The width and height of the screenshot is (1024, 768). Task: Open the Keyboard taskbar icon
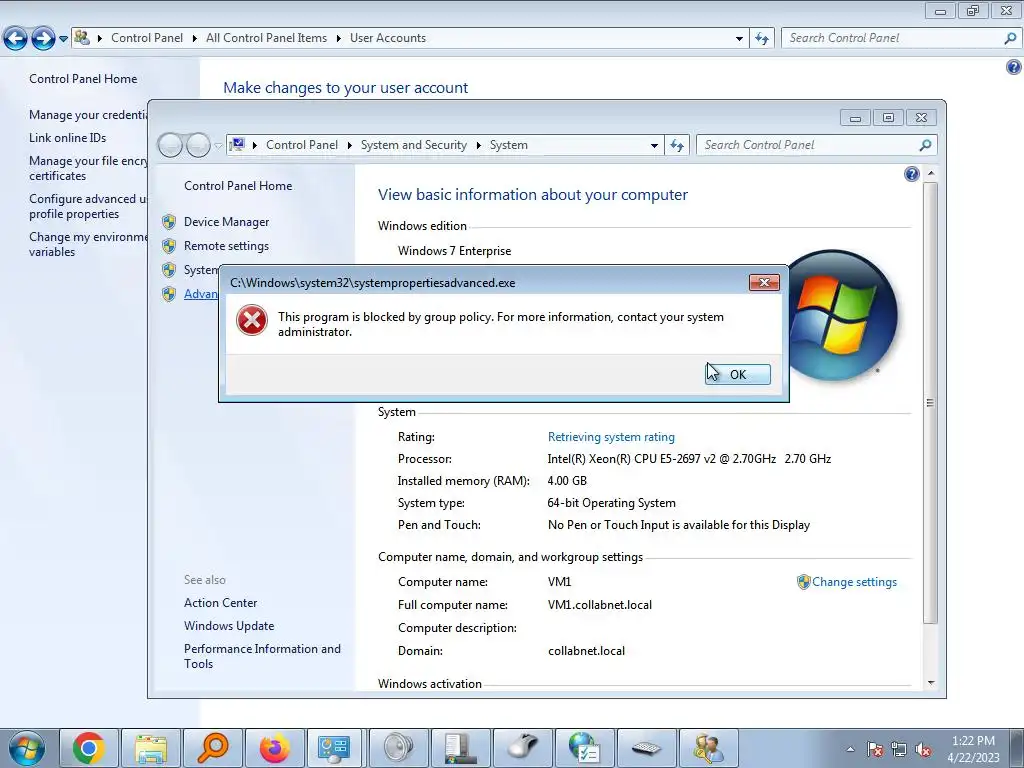point(646,748)
